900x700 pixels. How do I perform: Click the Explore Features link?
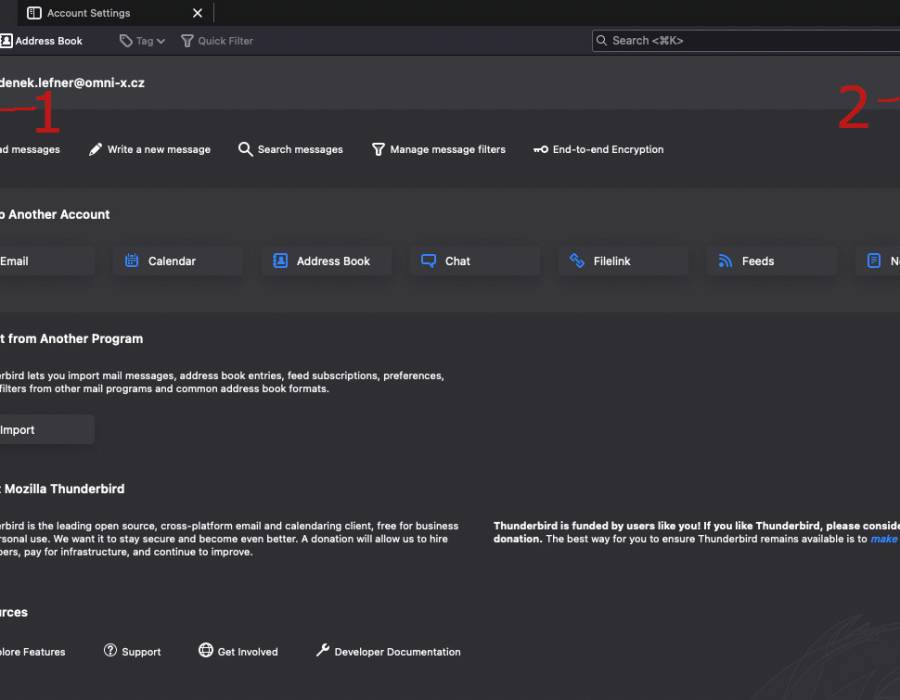[x=33, y=652]
